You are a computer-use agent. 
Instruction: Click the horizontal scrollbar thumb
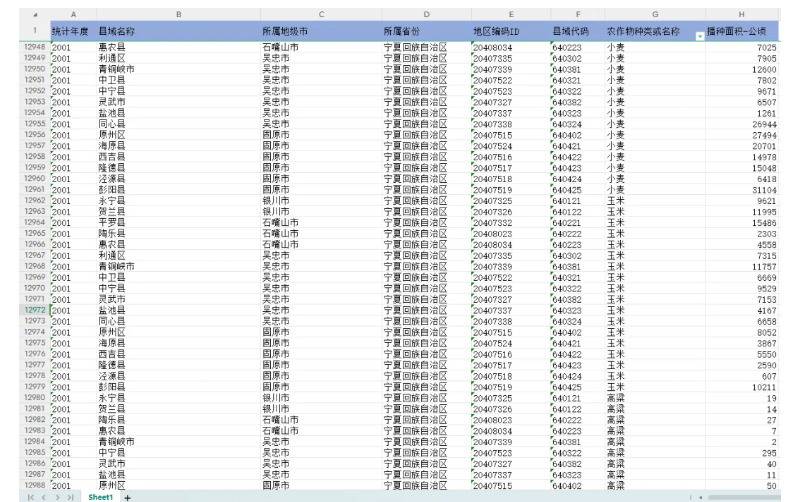[743, 497]
